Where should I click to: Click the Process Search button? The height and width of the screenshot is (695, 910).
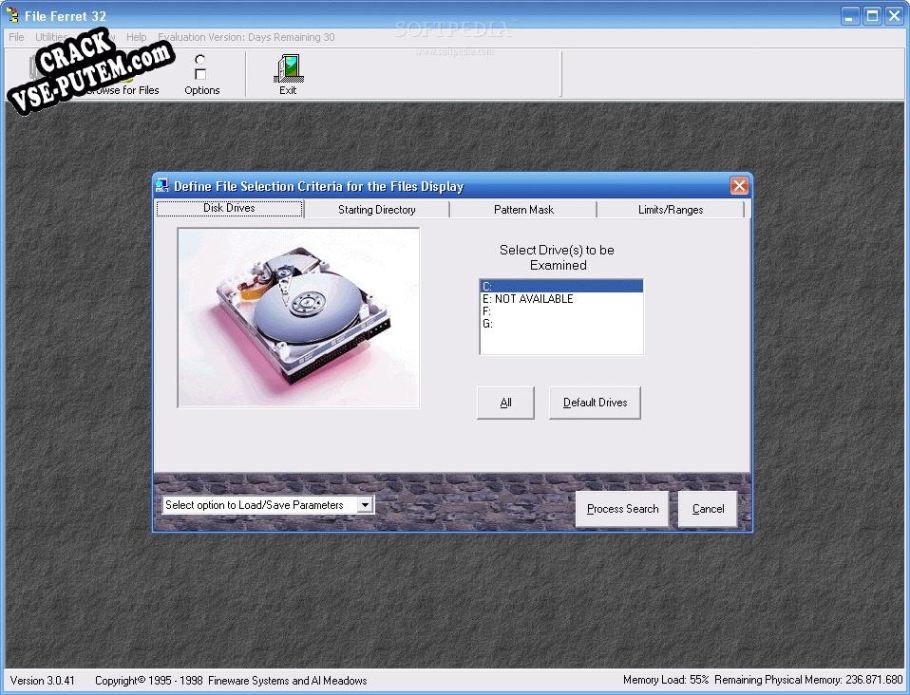tap(622, 509)
